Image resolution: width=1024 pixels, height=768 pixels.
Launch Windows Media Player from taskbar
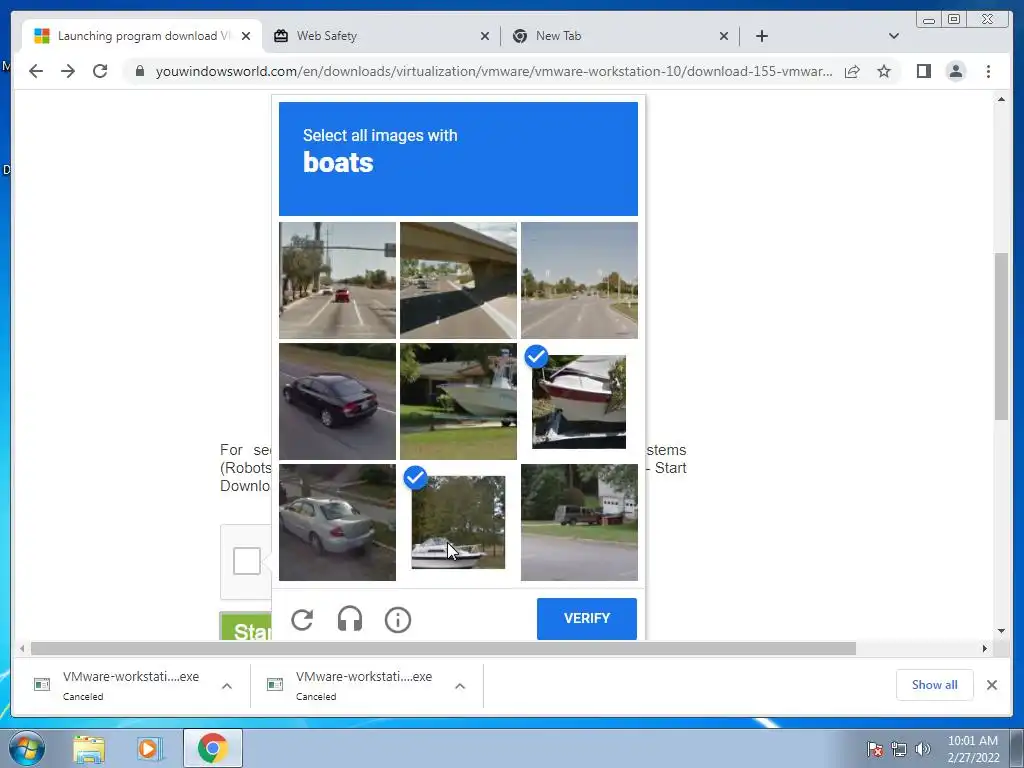tap(150, 749)
